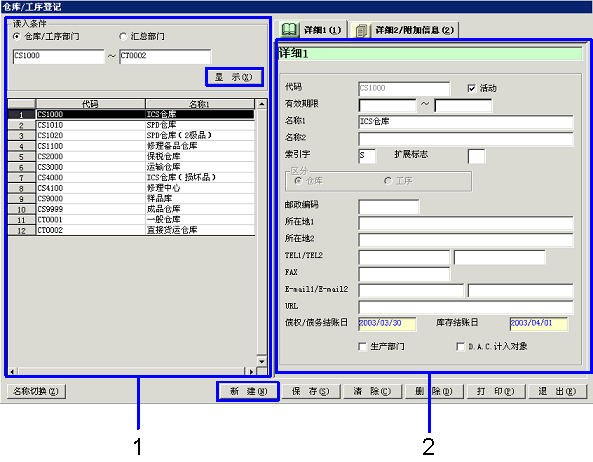
Task: Select the 仓库/工序部门 radio button
Action: [x=17, y=36]
